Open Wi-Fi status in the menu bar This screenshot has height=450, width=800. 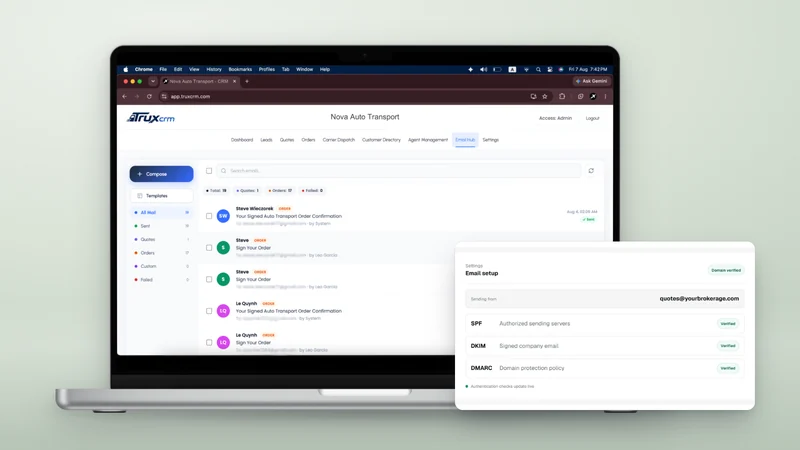click(x=526, y=69)
